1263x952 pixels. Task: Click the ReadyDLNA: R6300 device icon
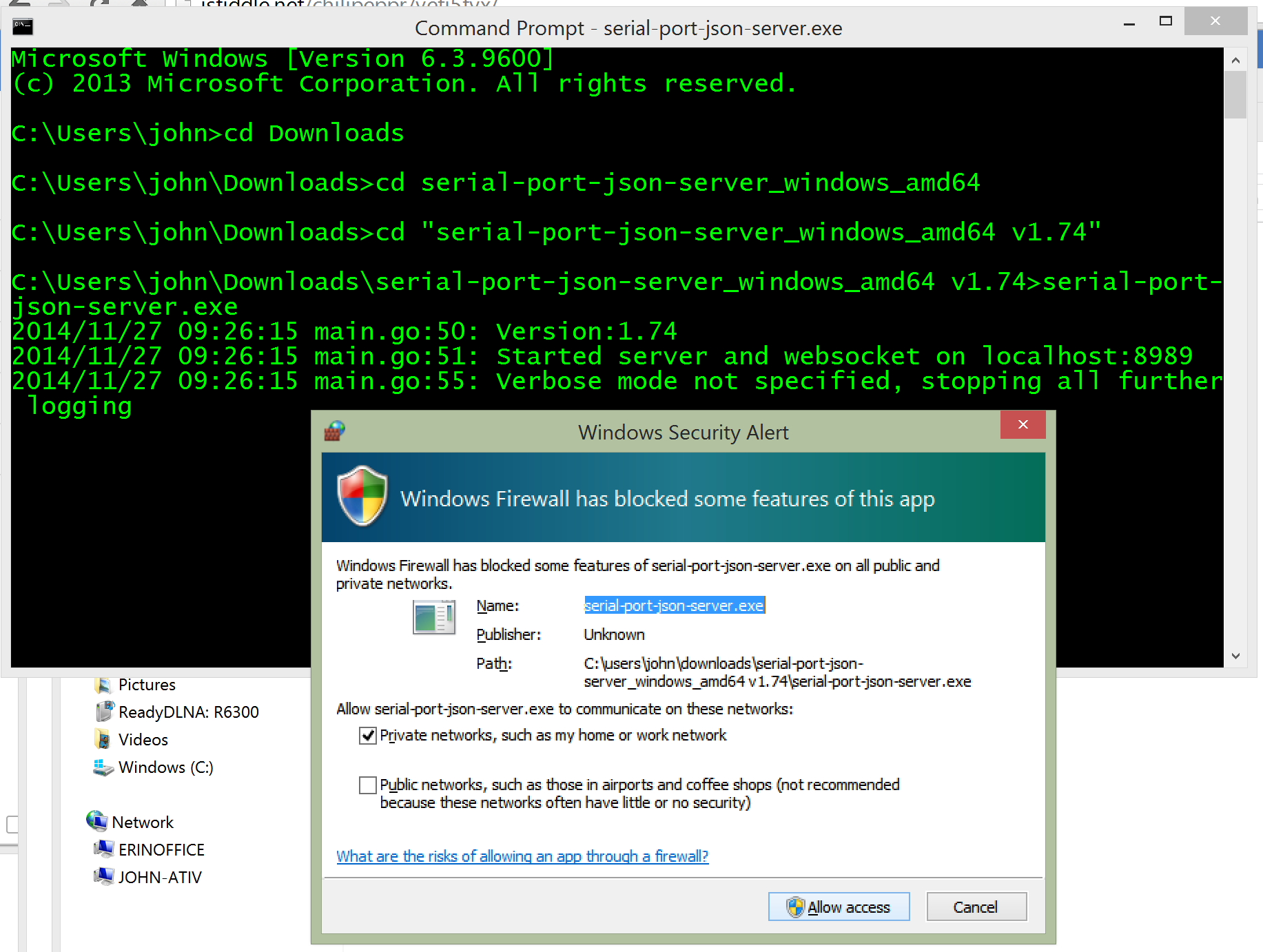(x=104, y=712)
